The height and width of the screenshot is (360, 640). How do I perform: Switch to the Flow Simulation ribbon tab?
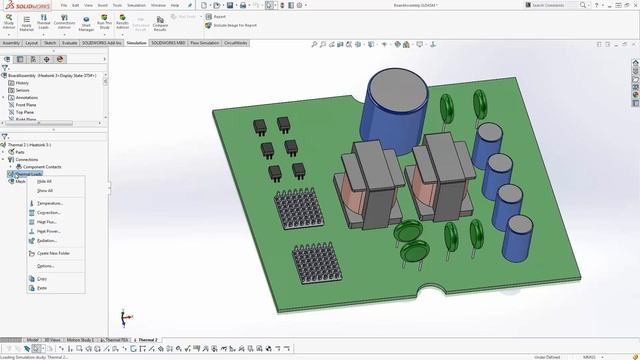pos(204,43)
